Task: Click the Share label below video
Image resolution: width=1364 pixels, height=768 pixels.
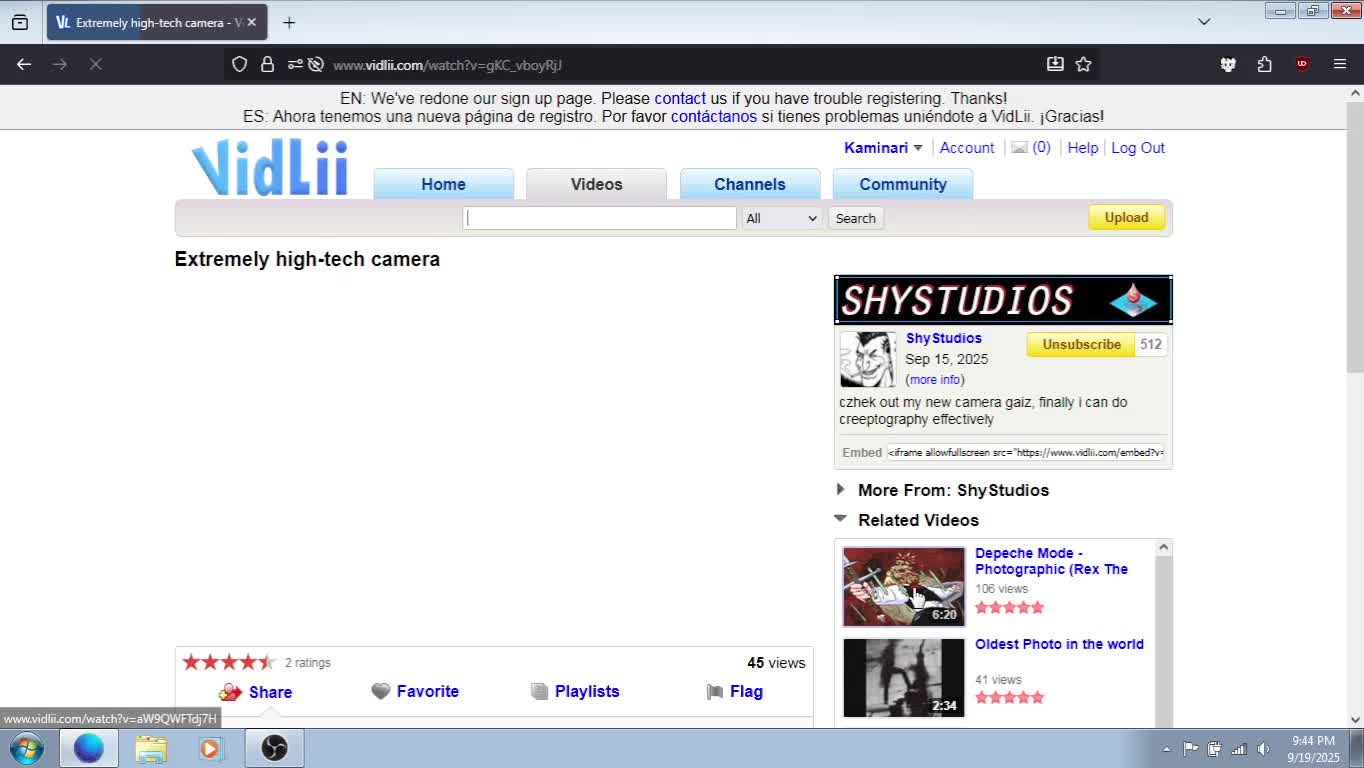Action: click(x=270, y=692)
